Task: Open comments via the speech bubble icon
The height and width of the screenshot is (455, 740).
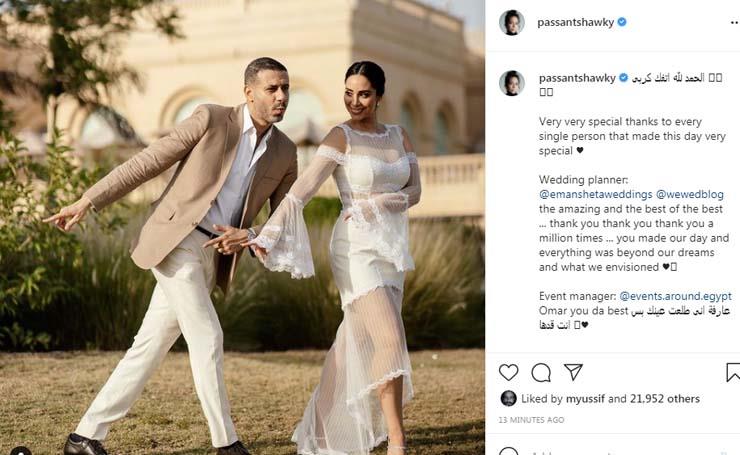Action: [x=541, y=372]
